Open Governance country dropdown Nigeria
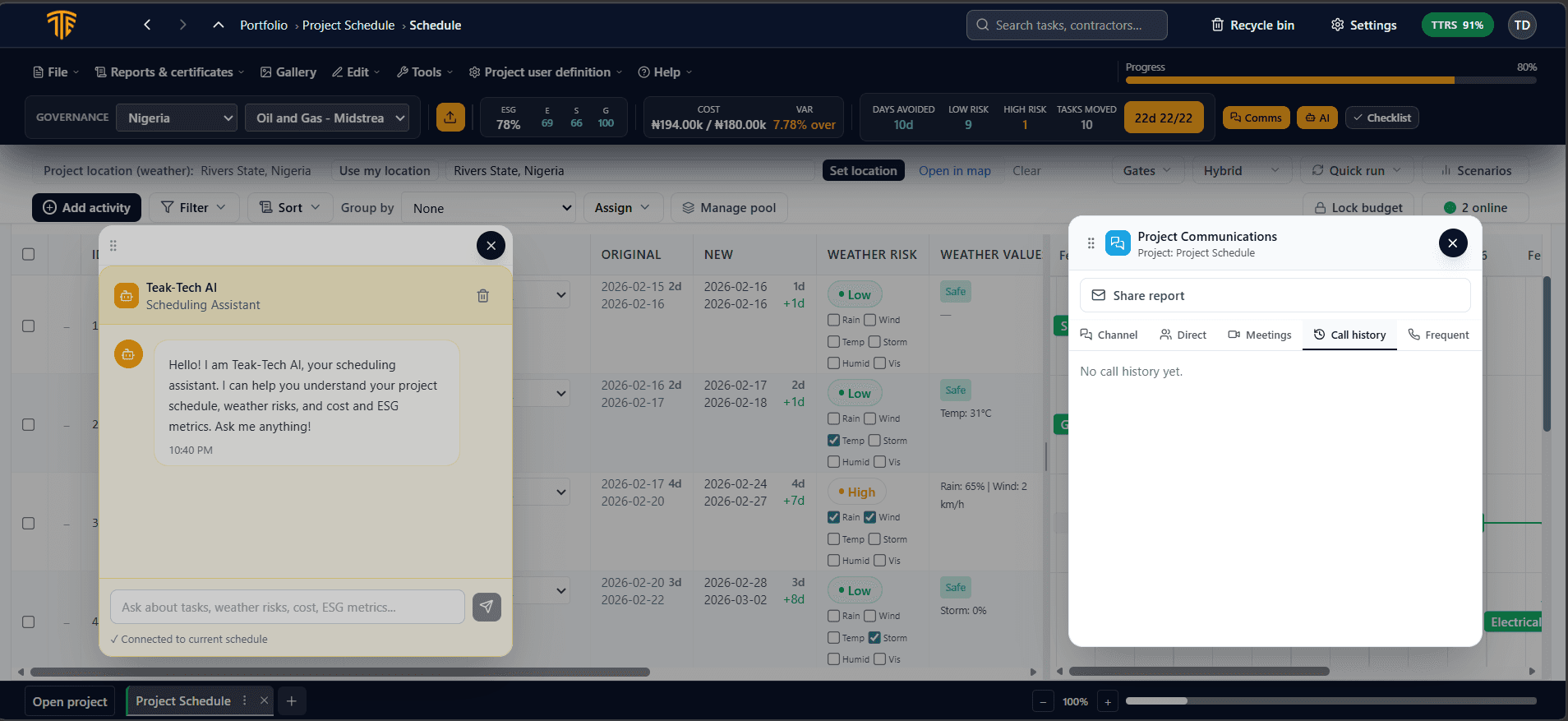The width and height of the screenshot is (1568, 721). pyautogui.click(x=177, y=118)
